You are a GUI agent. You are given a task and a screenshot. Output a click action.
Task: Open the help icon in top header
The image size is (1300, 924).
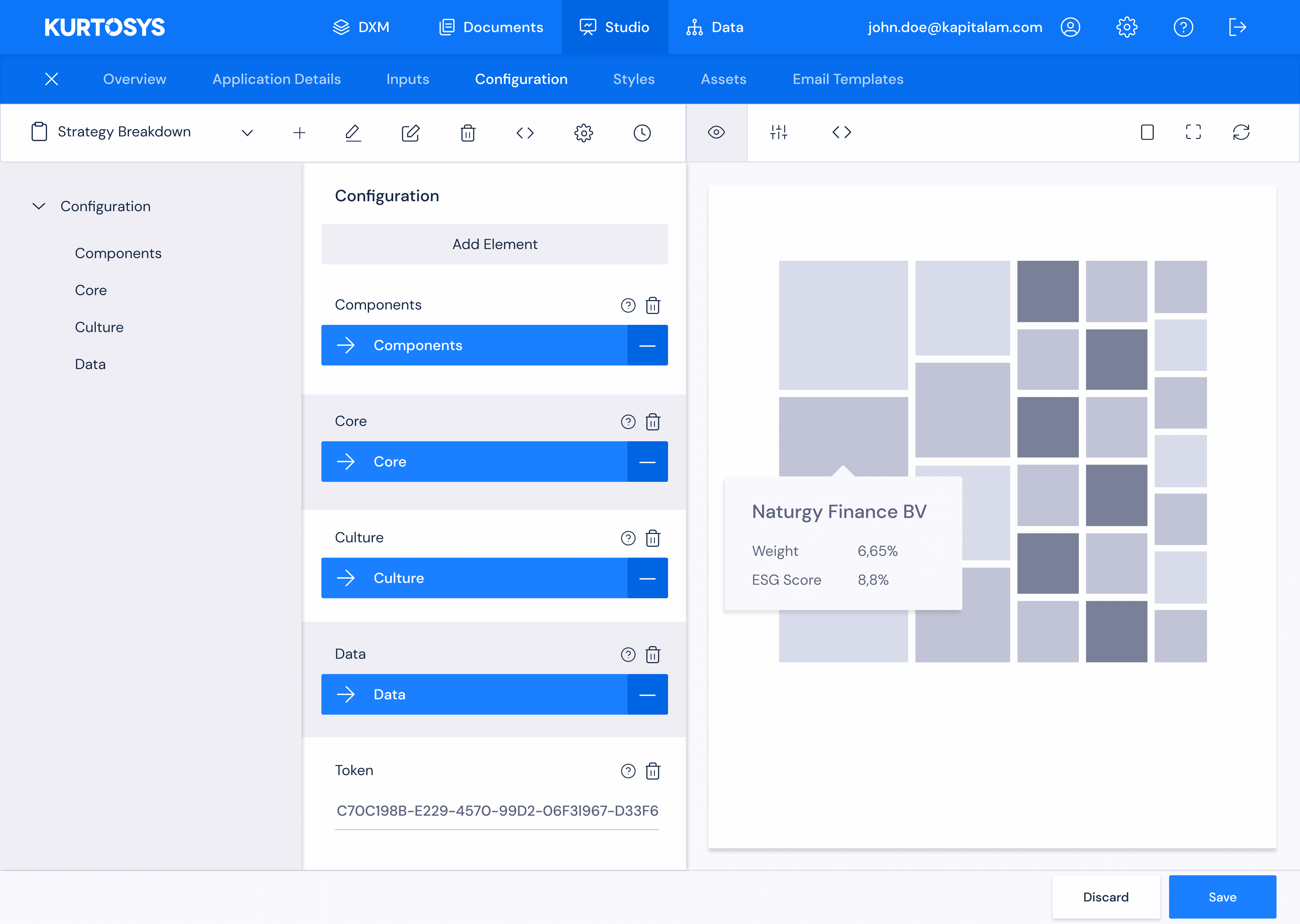click(1183, 27)
